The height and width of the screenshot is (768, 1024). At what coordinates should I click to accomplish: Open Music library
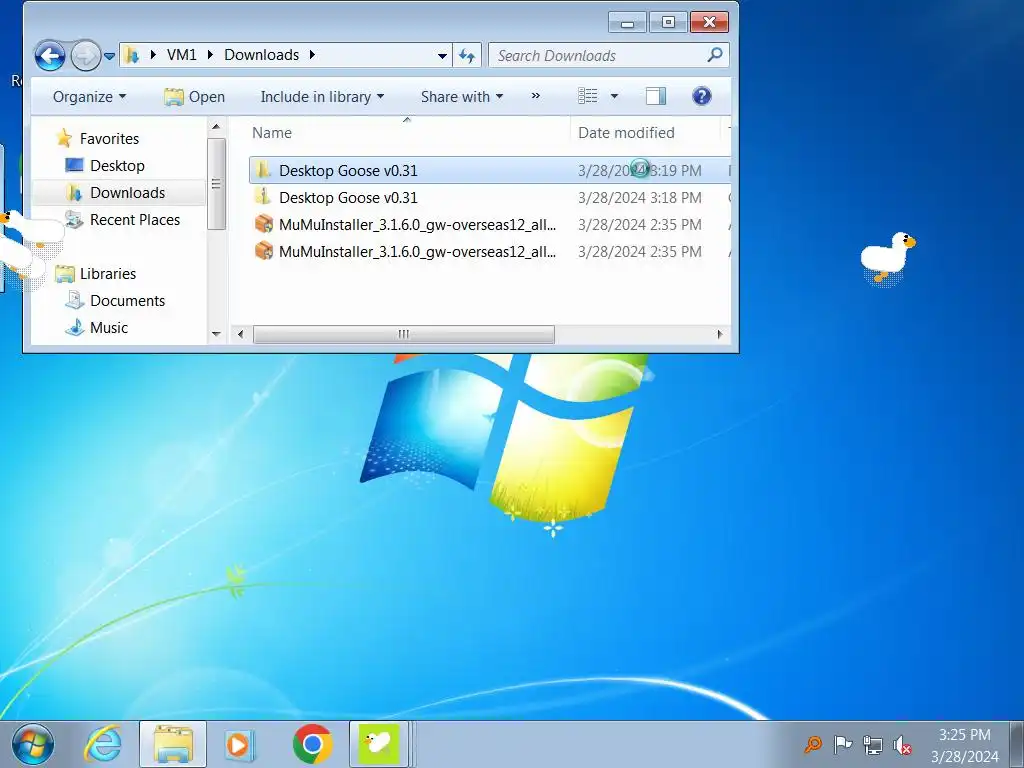(109, 328)
